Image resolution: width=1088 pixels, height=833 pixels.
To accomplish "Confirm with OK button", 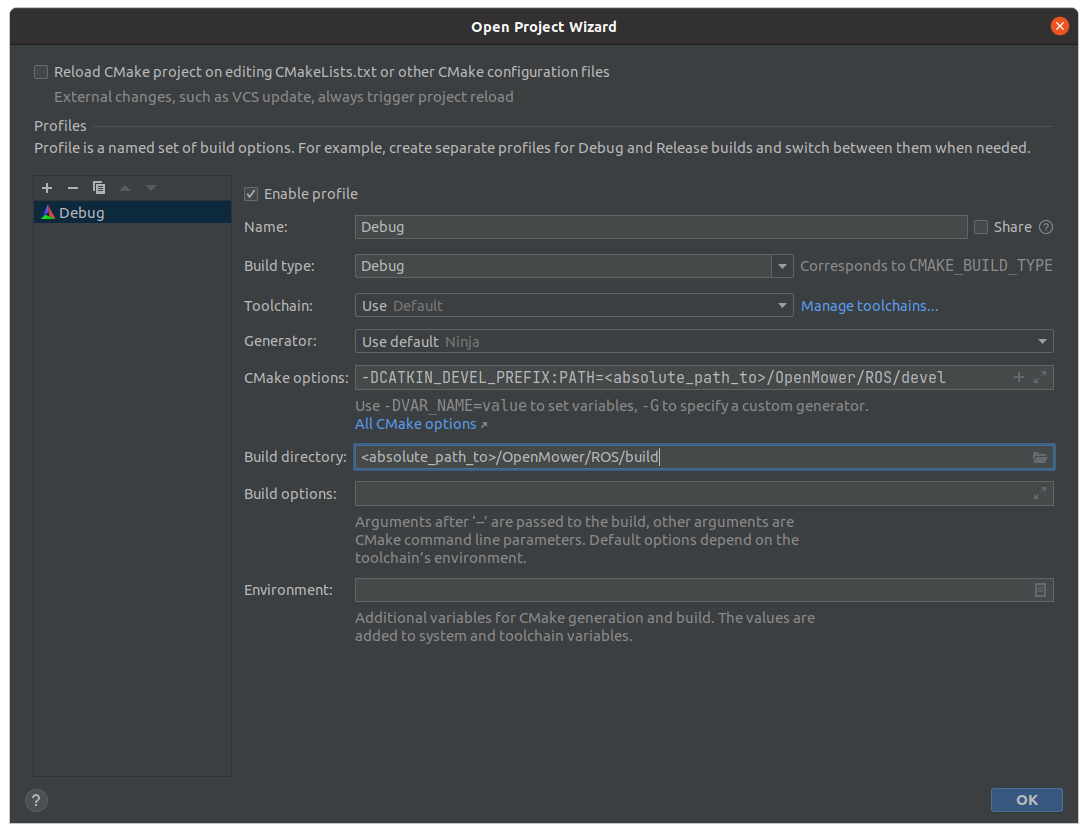I will pos(1026,800).
